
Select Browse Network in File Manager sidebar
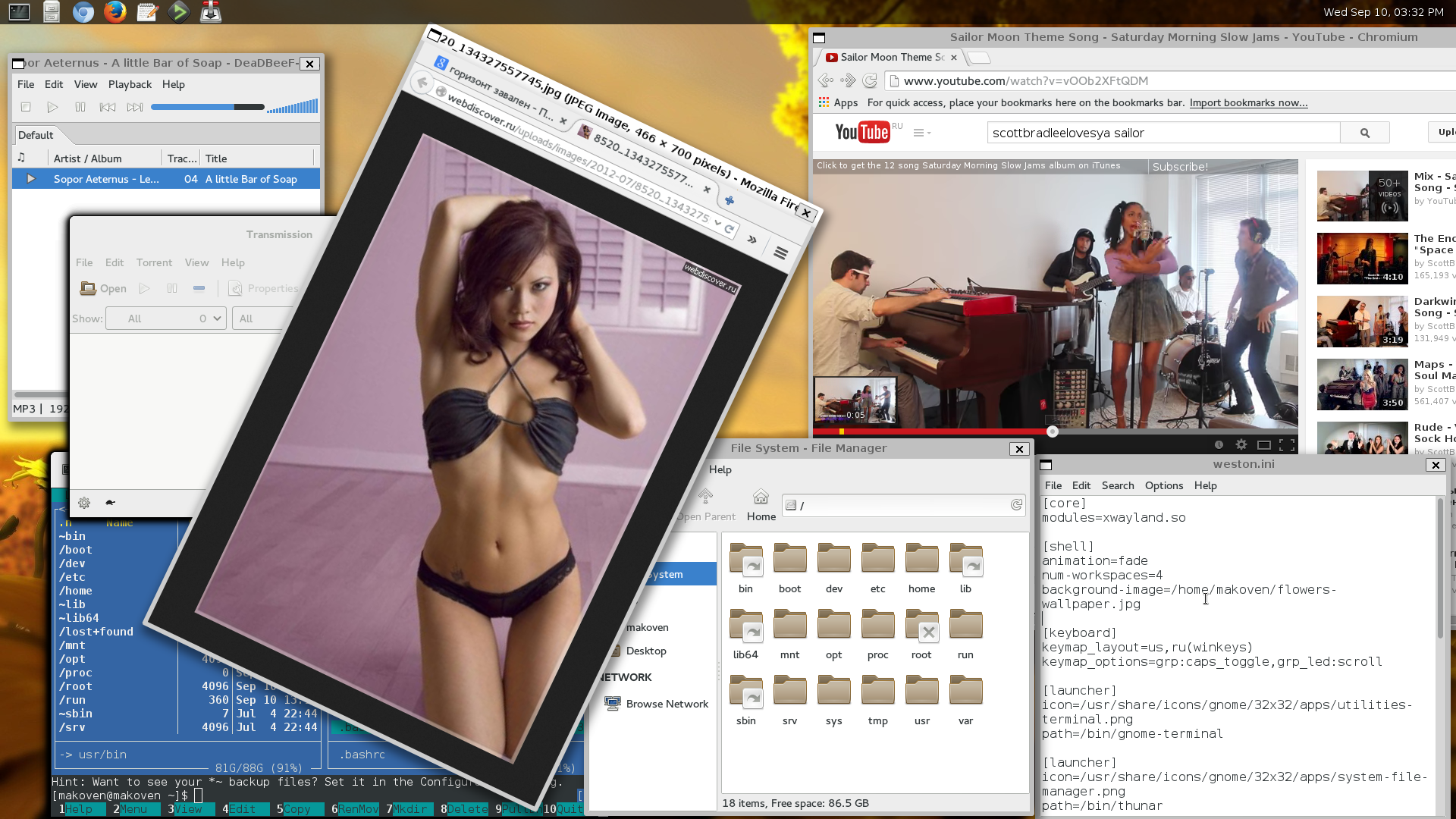click(657, 704)
